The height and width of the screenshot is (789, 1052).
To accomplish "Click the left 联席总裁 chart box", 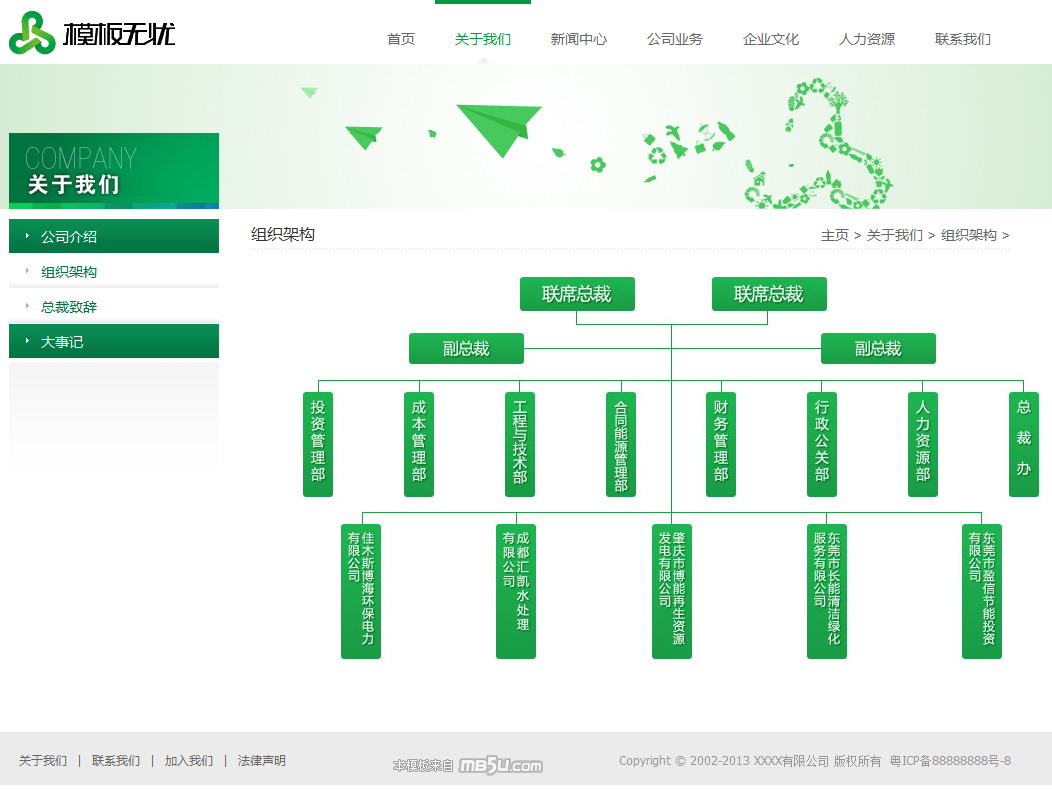I will 577,294.
